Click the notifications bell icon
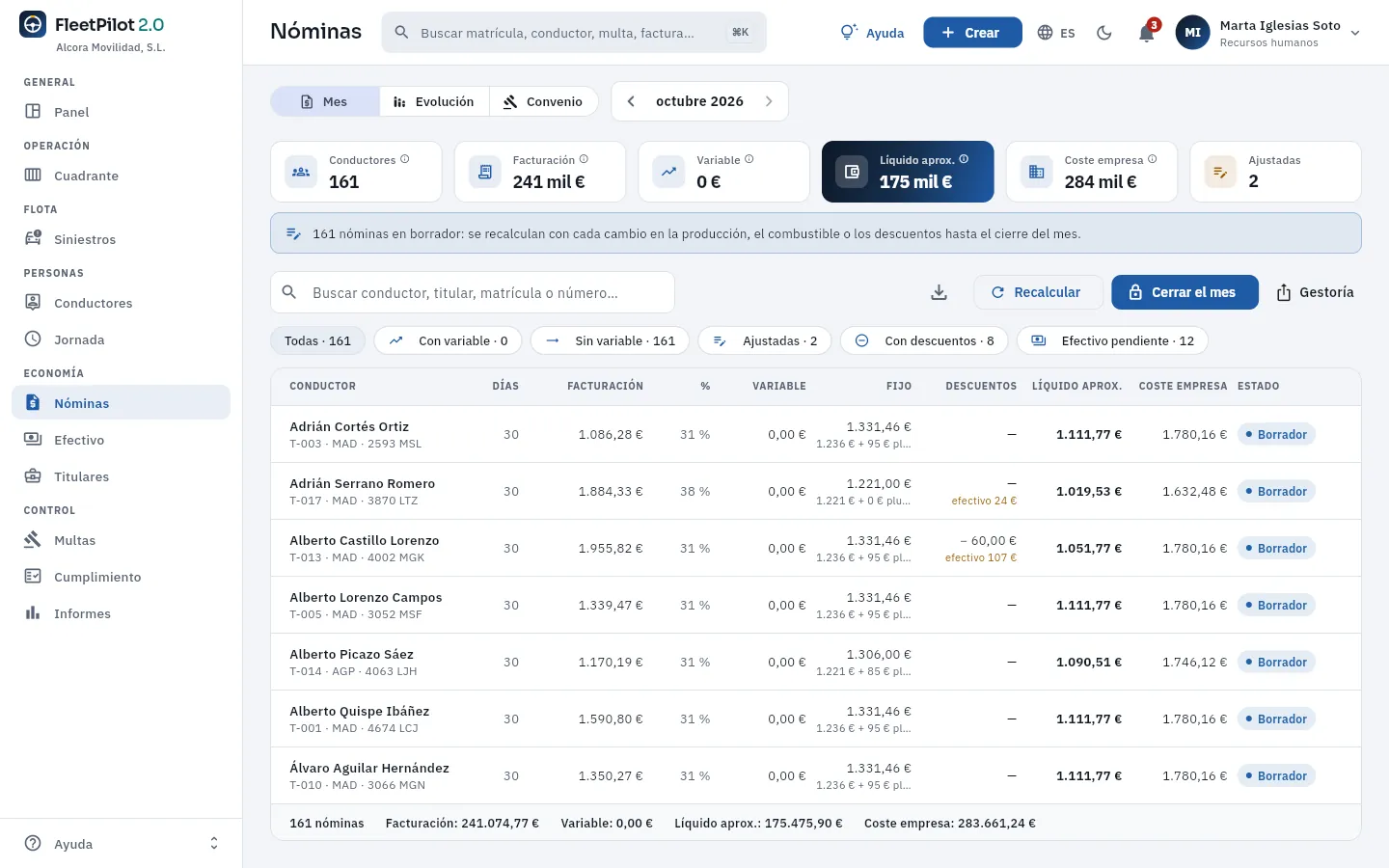This screenshot has height=868, width=1389. tap(1146, 33)
